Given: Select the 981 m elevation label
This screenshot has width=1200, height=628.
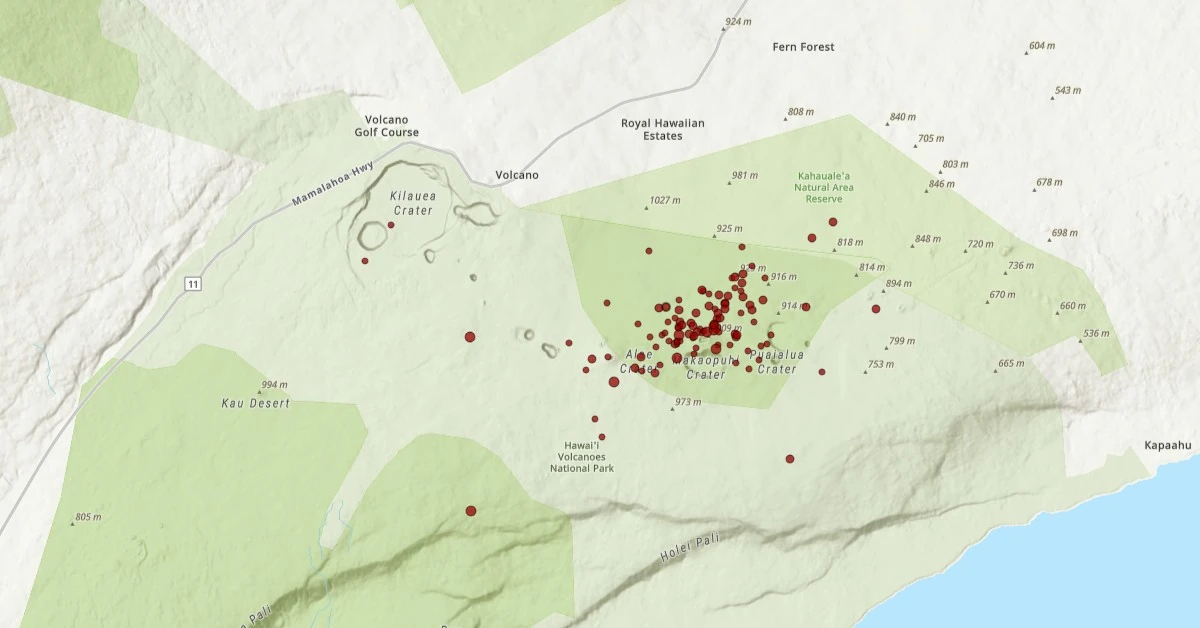Looking at the screenshot, I should pos(745,176).
